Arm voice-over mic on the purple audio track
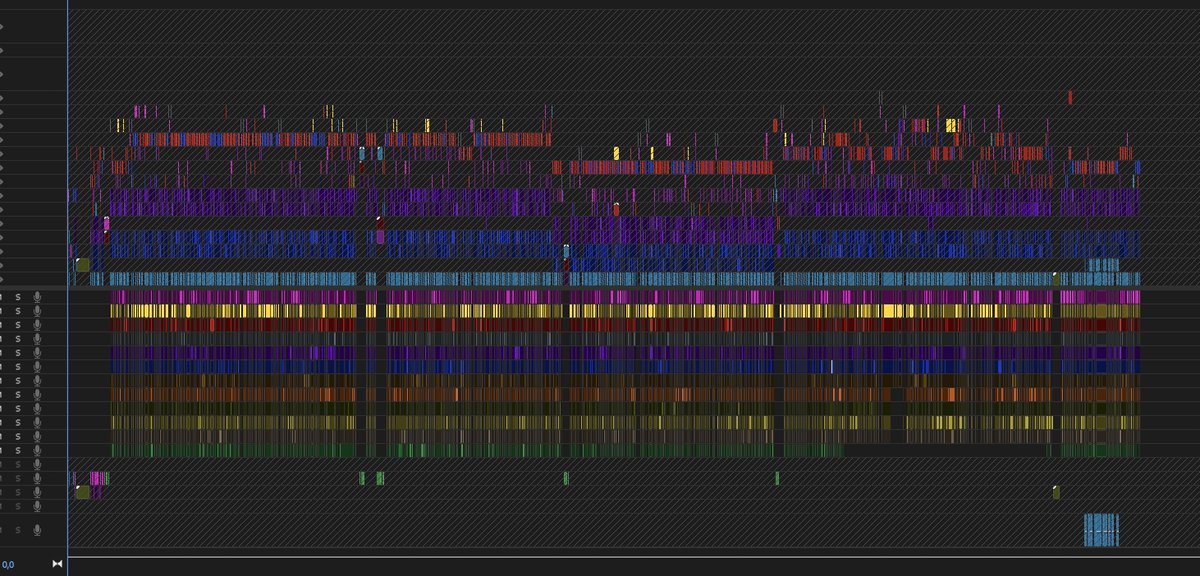Image resolution: width=1200 pixels, height=576 pixels. 37,353
